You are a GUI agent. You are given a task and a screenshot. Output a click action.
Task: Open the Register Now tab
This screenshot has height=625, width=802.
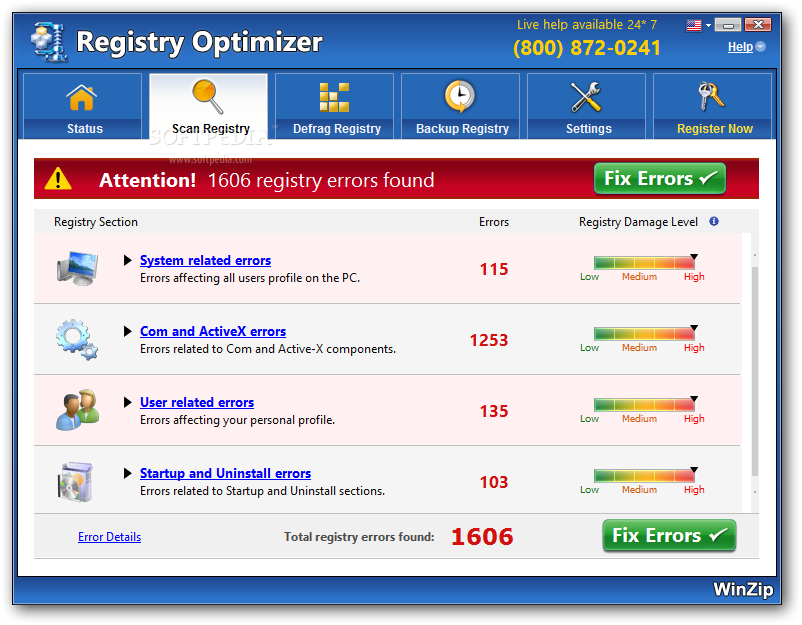(712, 106)
